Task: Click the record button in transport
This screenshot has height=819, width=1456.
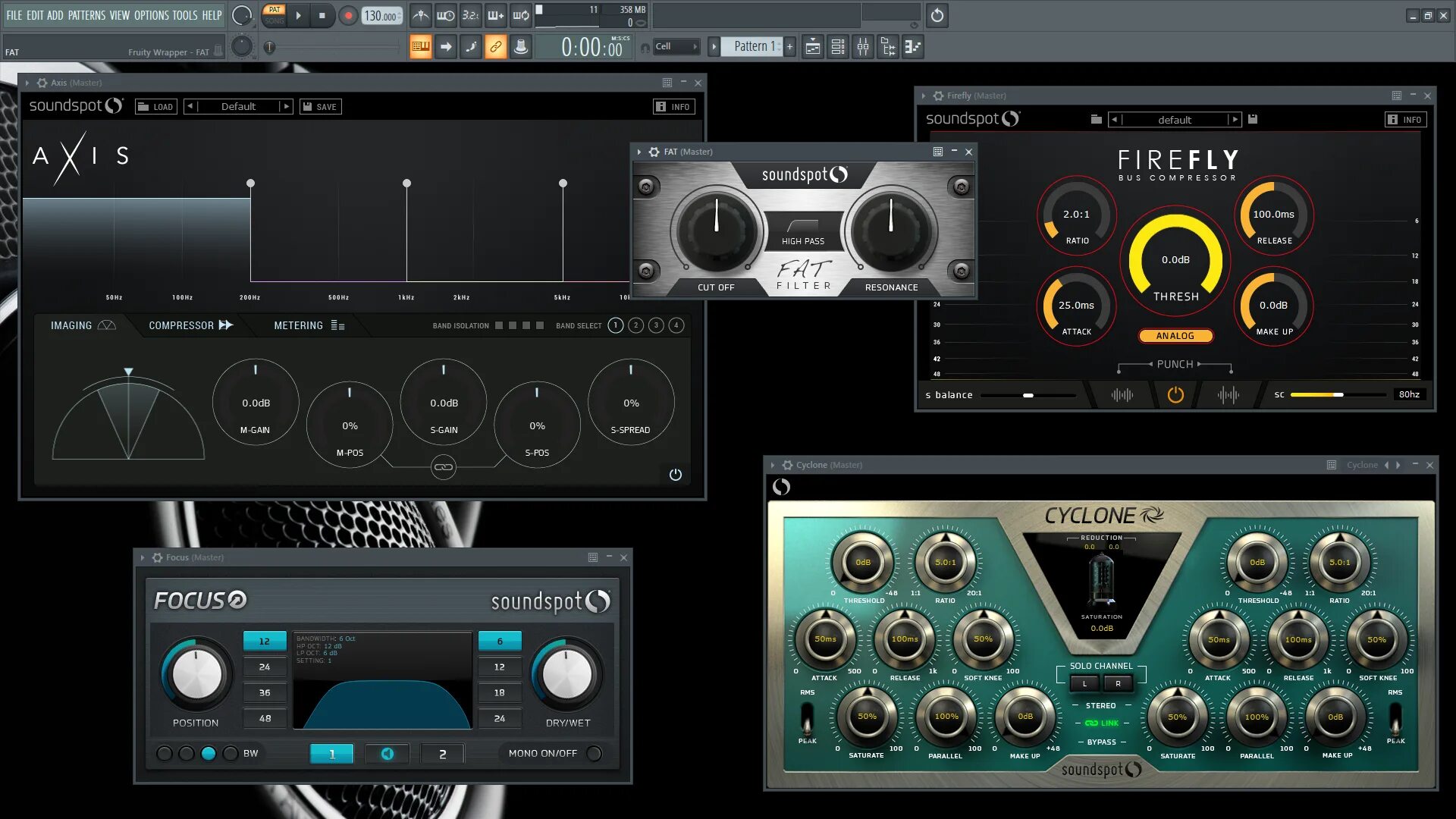Action: [x=348, y=15]
